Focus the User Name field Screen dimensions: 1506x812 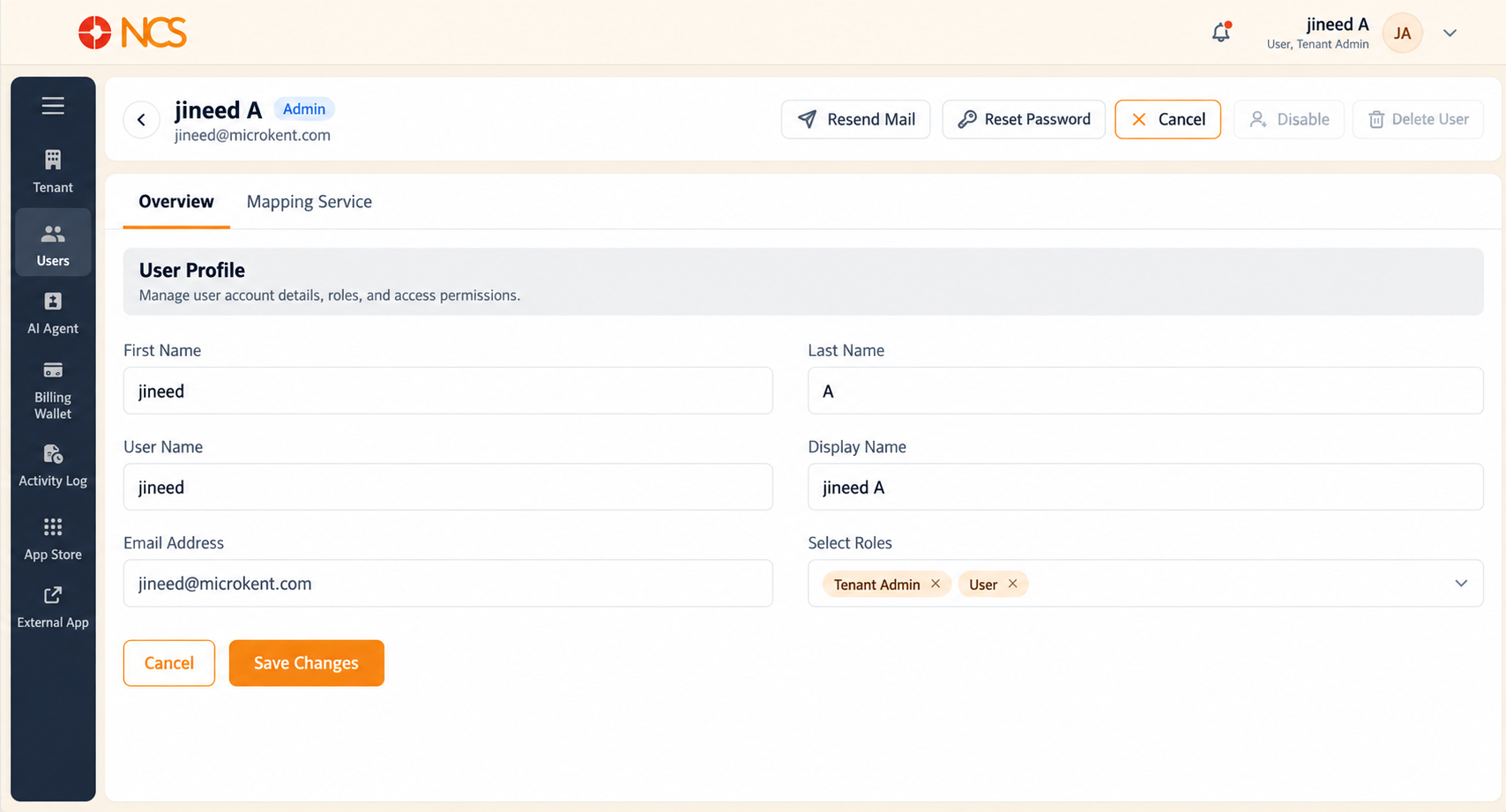point(448,487)
